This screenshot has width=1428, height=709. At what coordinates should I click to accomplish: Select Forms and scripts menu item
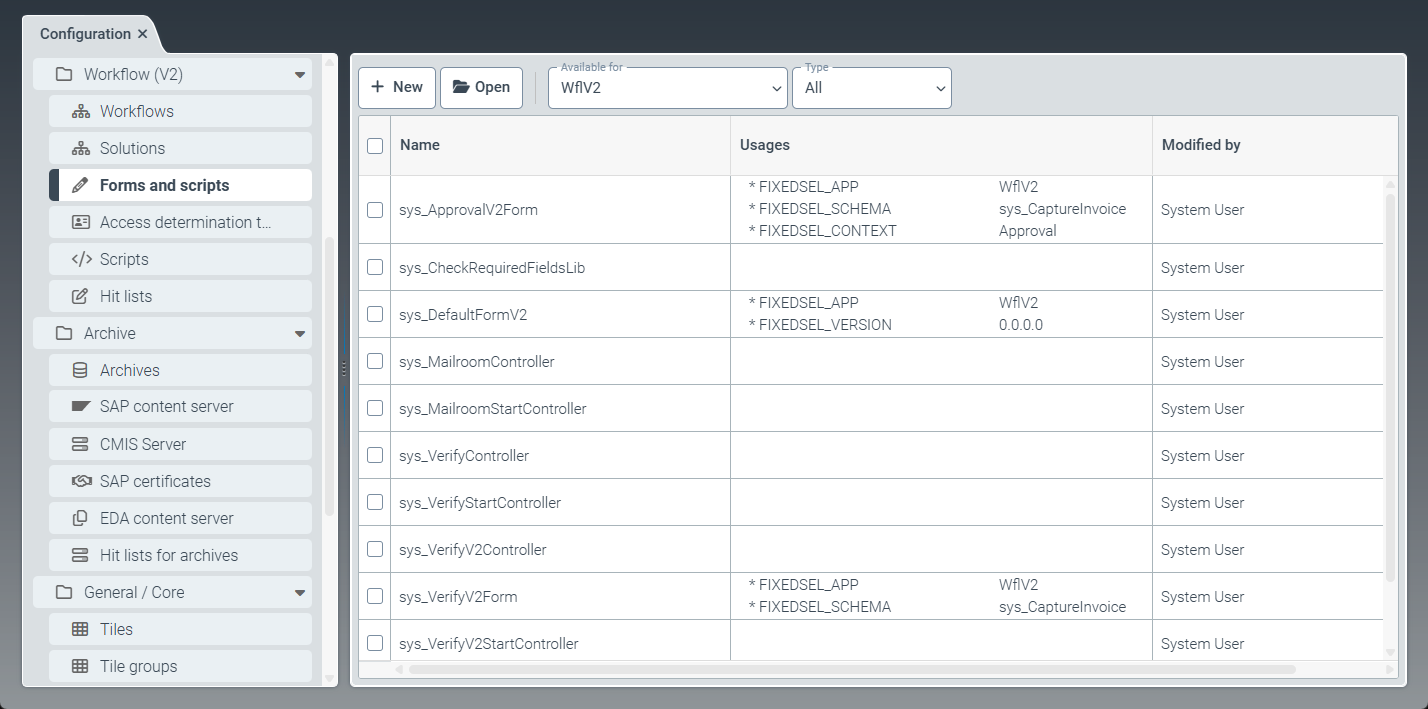(x=165, y=185)
